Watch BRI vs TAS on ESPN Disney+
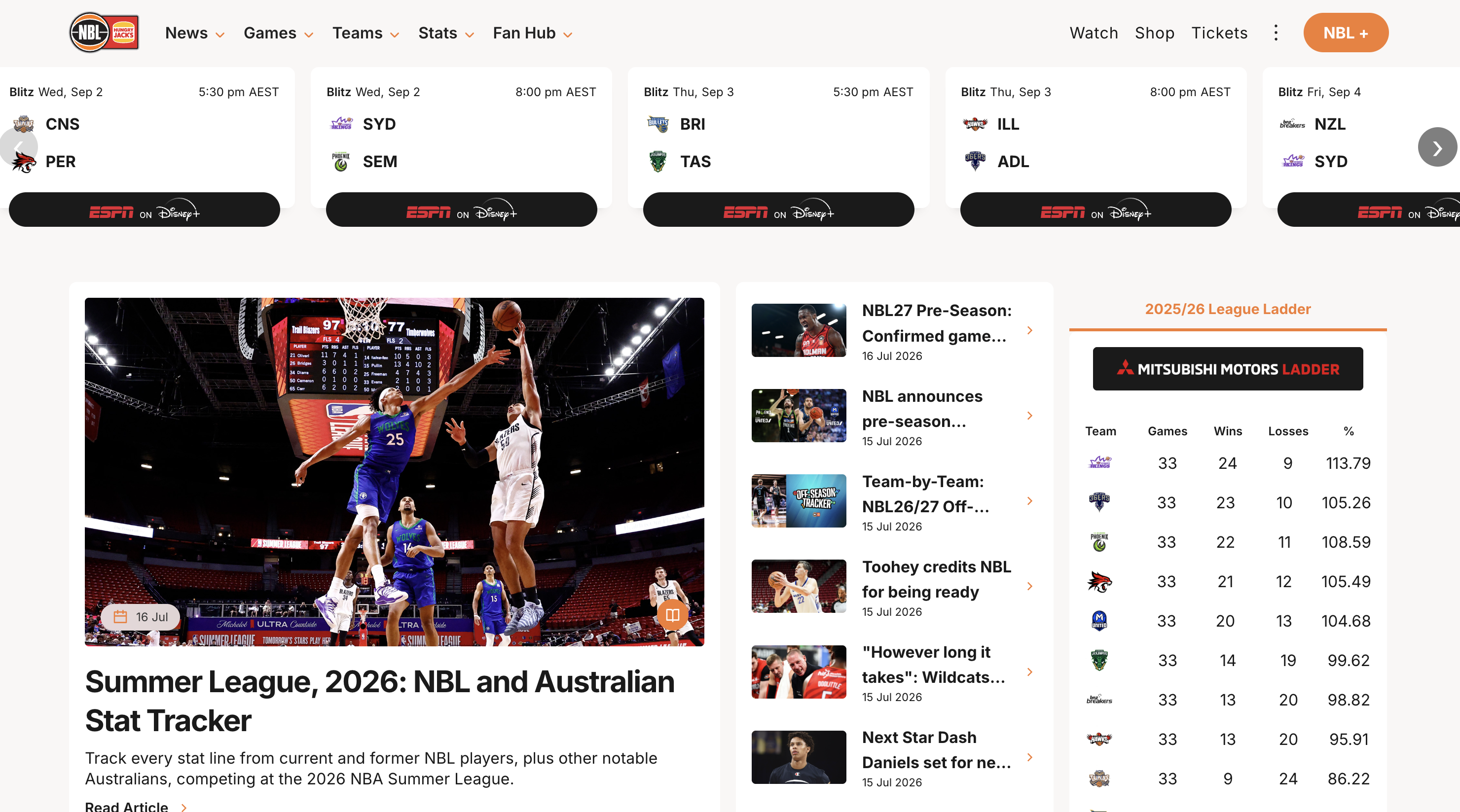This screenshot has width=1460, height=812. [x=778, y=210]
